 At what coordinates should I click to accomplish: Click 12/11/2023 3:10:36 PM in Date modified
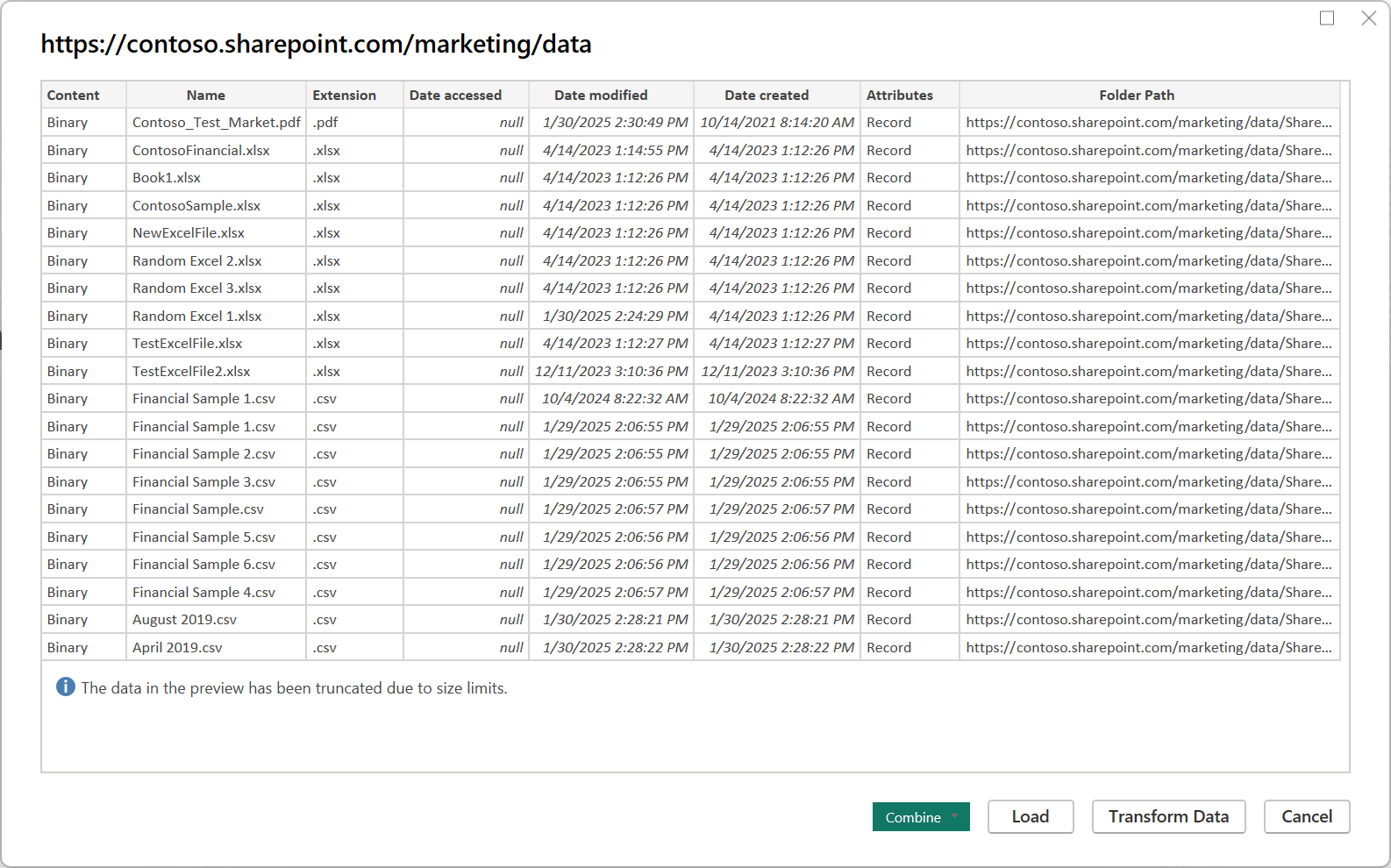(611, 371)
